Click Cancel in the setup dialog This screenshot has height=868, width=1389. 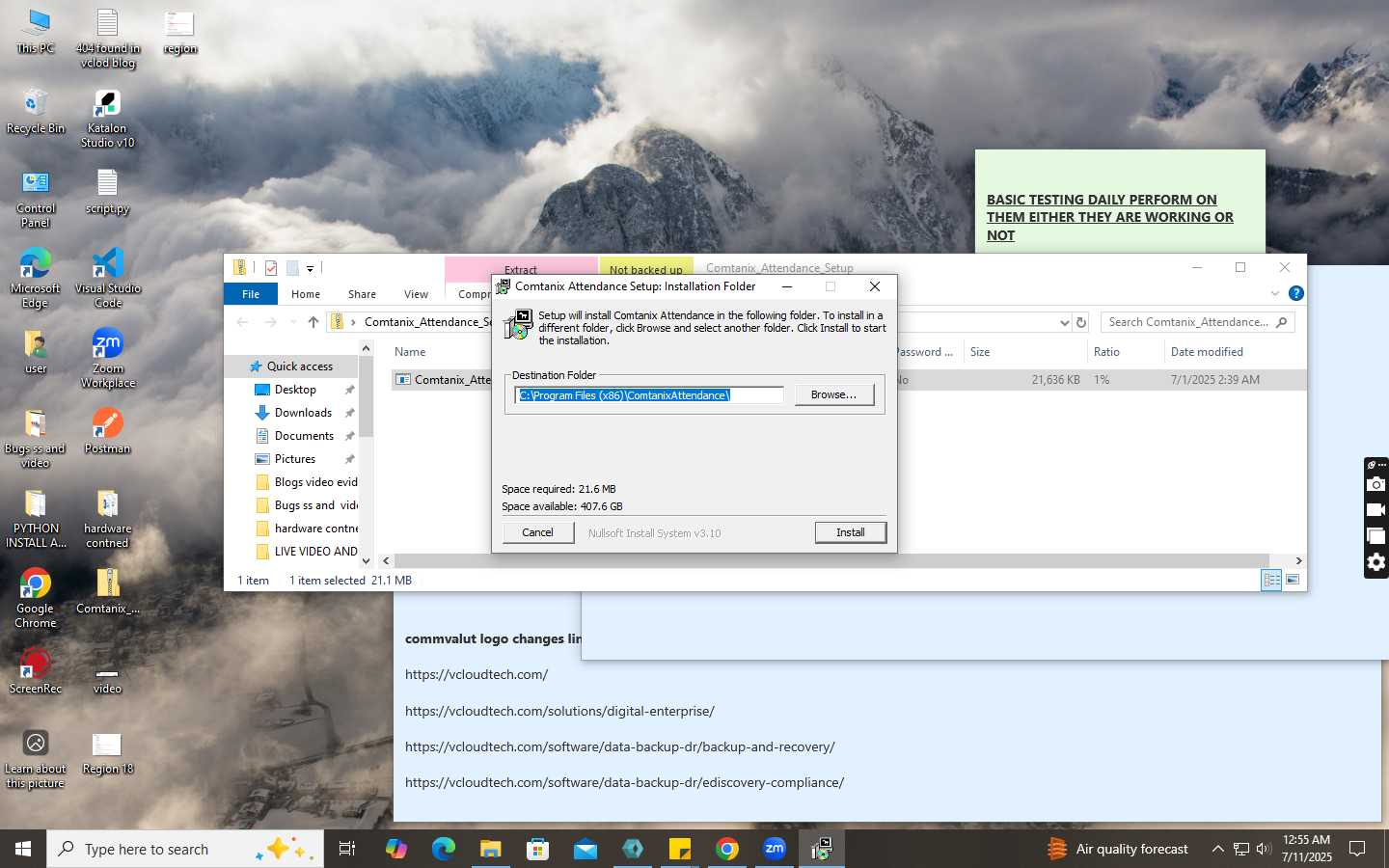(x=537, y=532)
